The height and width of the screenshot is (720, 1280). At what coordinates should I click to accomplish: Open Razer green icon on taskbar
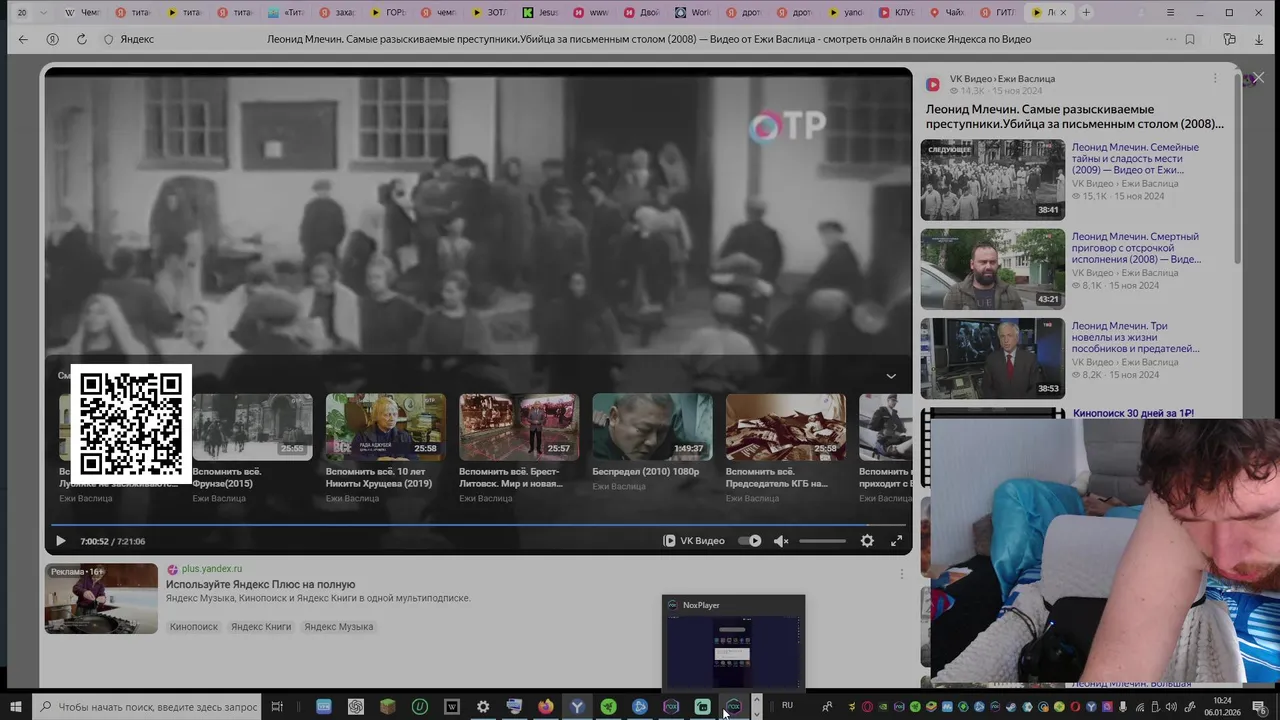pyautogui.click(x=609, y=707)
